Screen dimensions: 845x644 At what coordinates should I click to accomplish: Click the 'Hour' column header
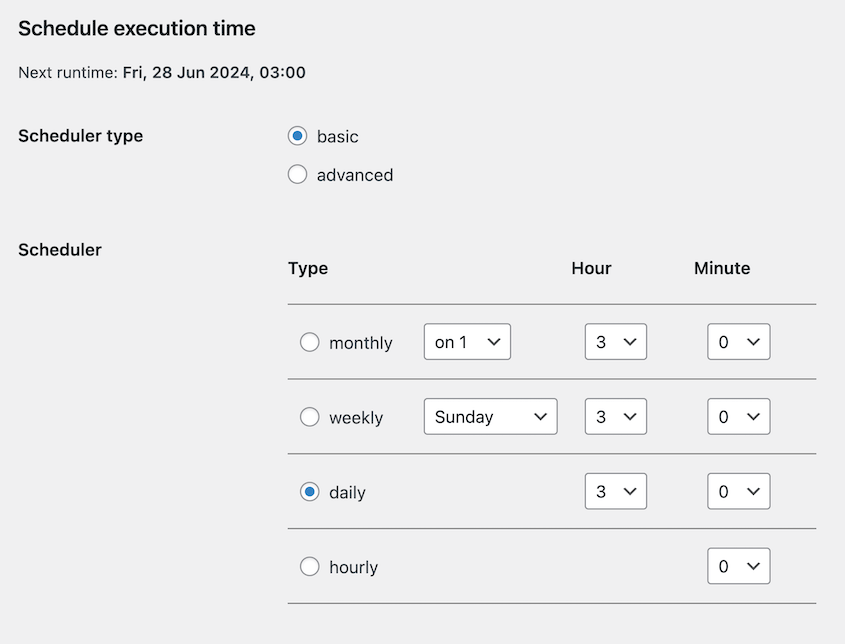tap(591, 268)
